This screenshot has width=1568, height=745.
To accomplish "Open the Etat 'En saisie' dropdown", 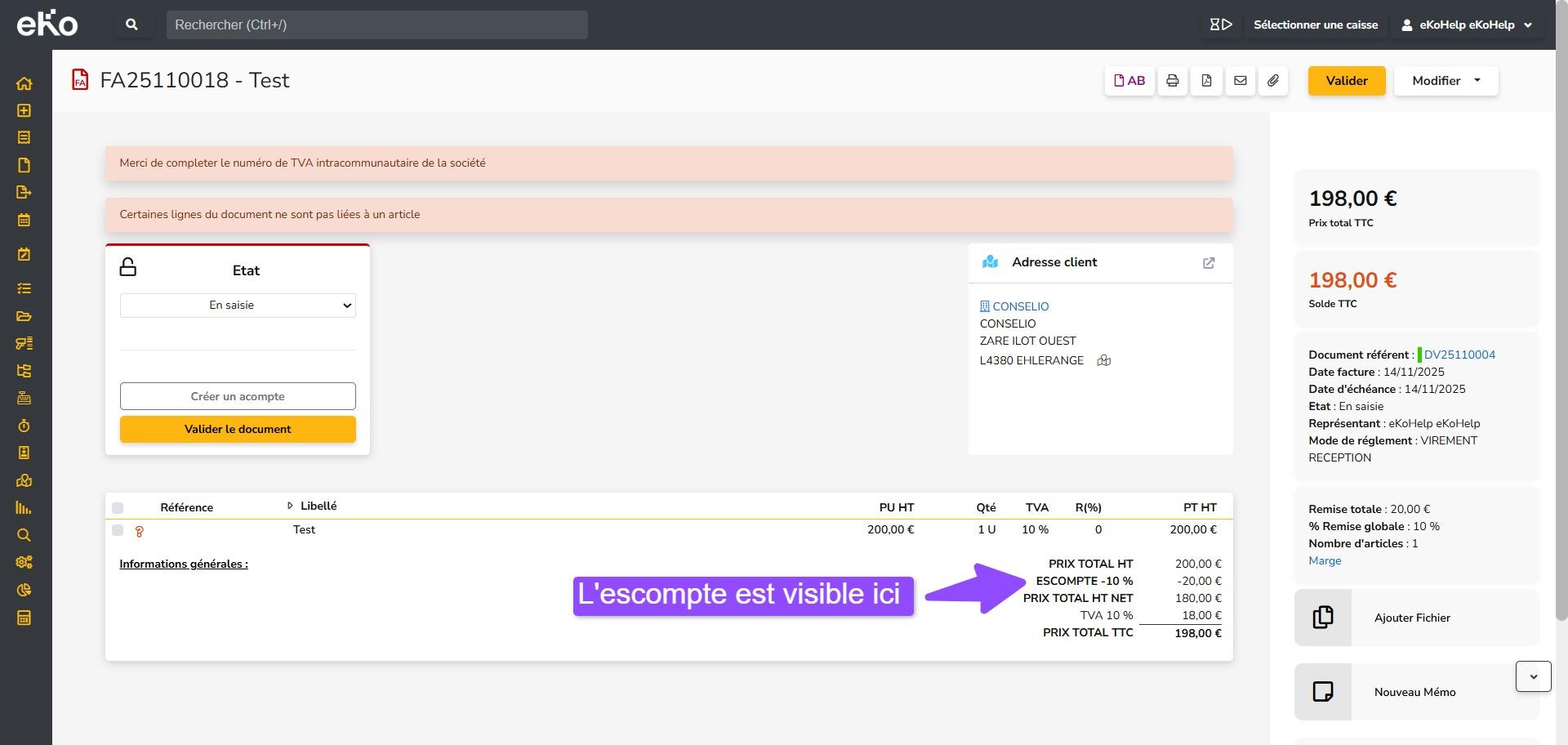I will click(238, 306).
